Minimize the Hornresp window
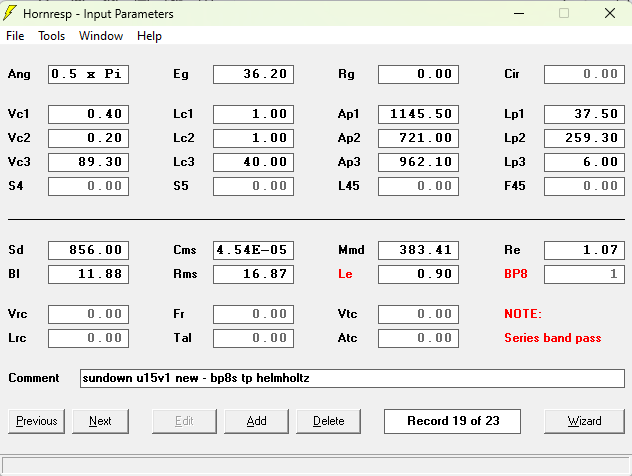 pos(519,13)
